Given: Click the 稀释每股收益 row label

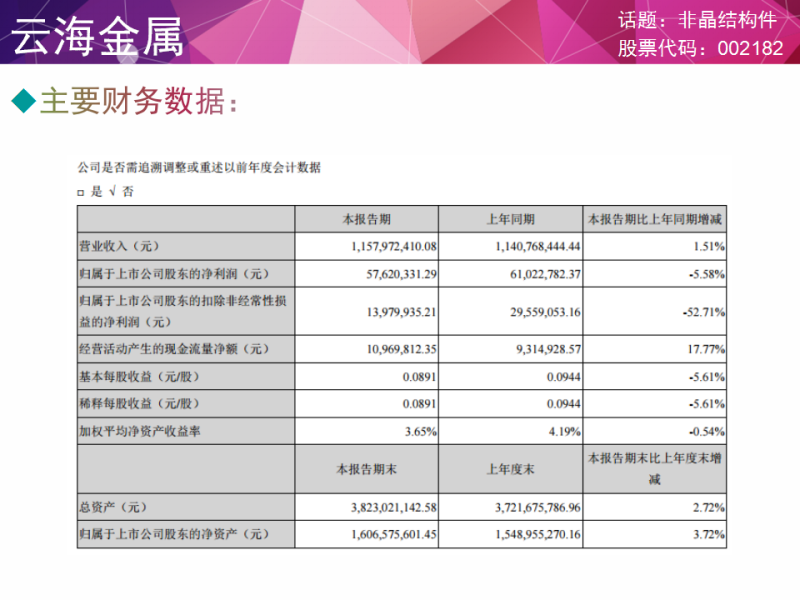Looking at the screenshot, I should coord(139,404).
